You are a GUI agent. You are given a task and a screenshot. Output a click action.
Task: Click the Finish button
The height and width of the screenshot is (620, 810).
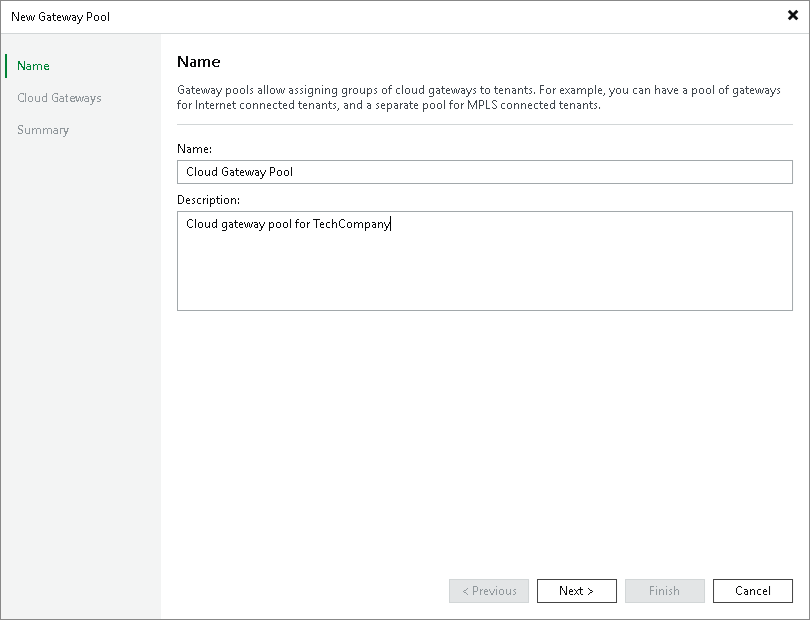664,590
